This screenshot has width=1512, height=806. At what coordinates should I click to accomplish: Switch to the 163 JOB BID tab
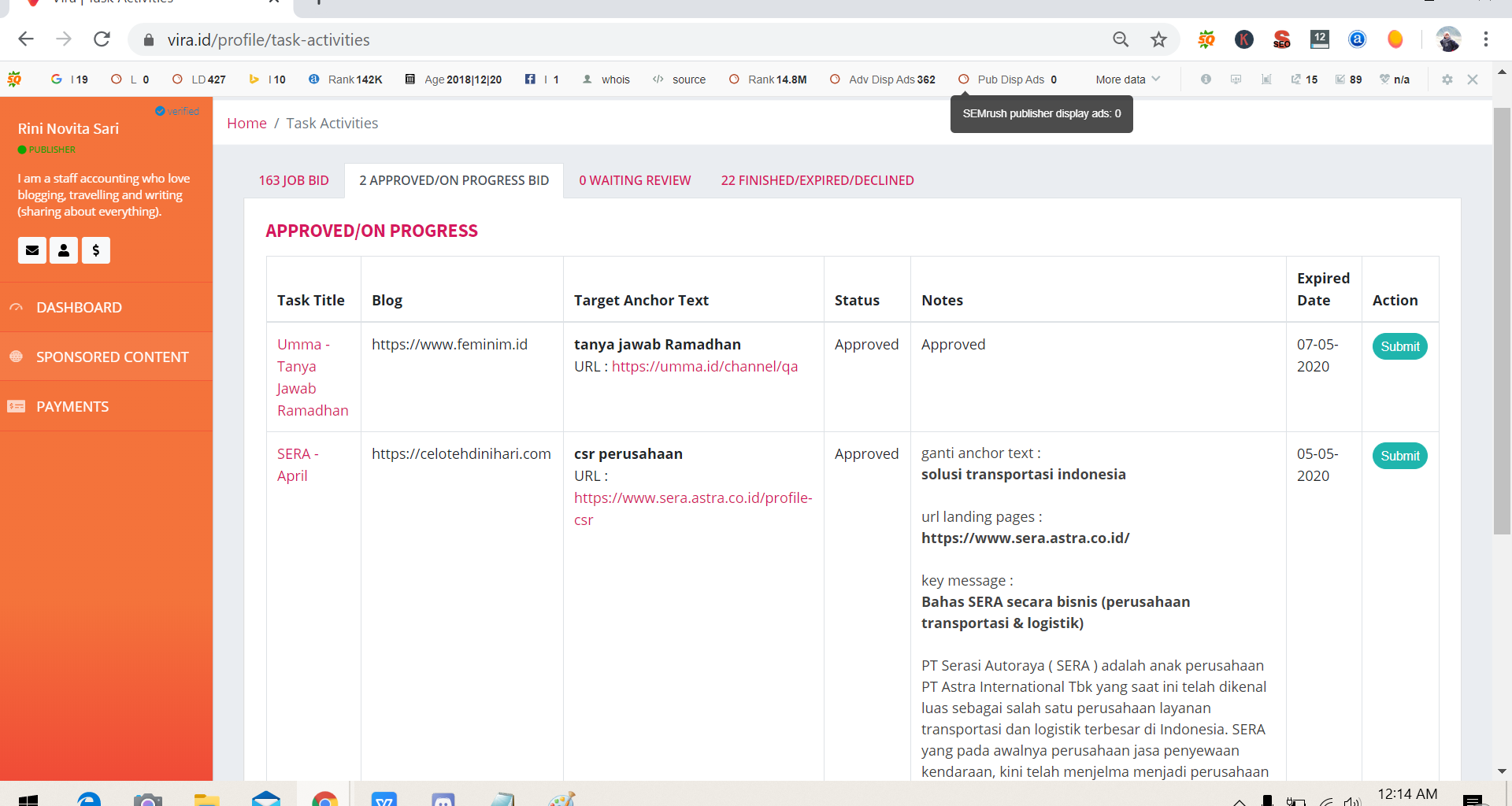(x=294, y=180)
